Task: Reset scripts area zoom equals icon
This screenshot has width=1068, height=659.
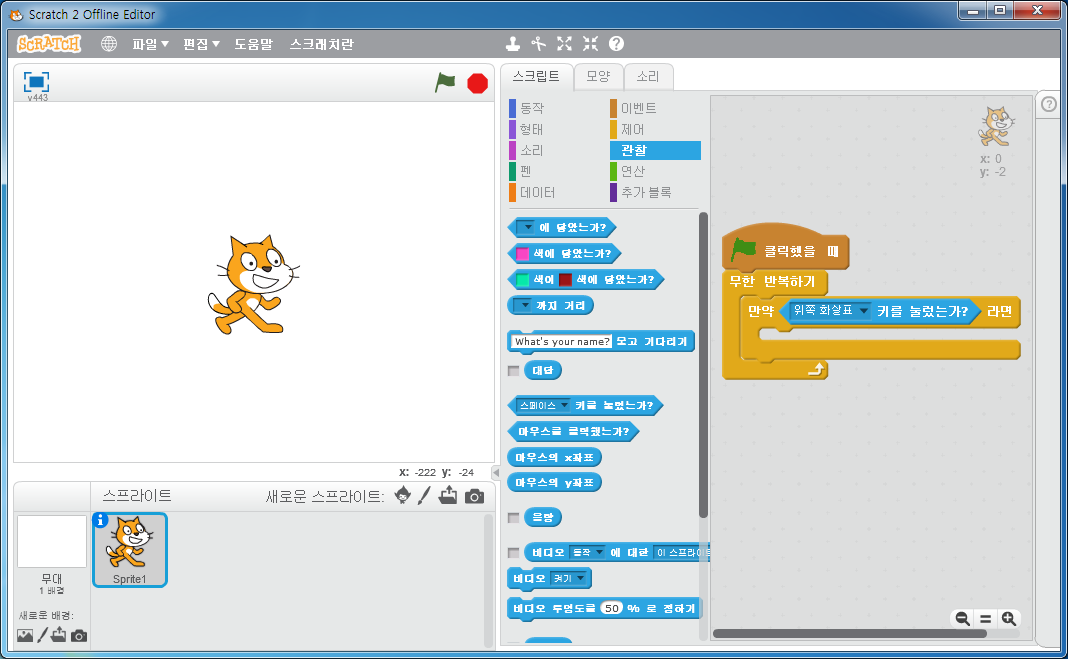Action: pyautogui.click(x=986, y=619)
